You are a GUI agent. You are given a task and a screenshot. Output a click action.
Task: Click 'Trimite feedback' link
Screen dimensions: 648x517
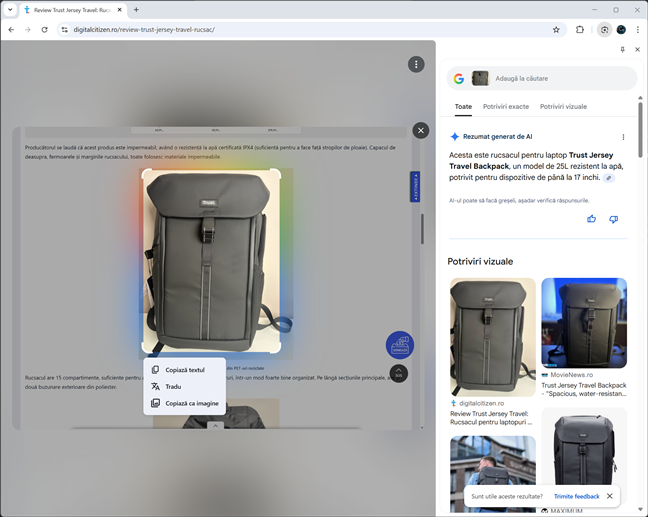click(577, 496)
